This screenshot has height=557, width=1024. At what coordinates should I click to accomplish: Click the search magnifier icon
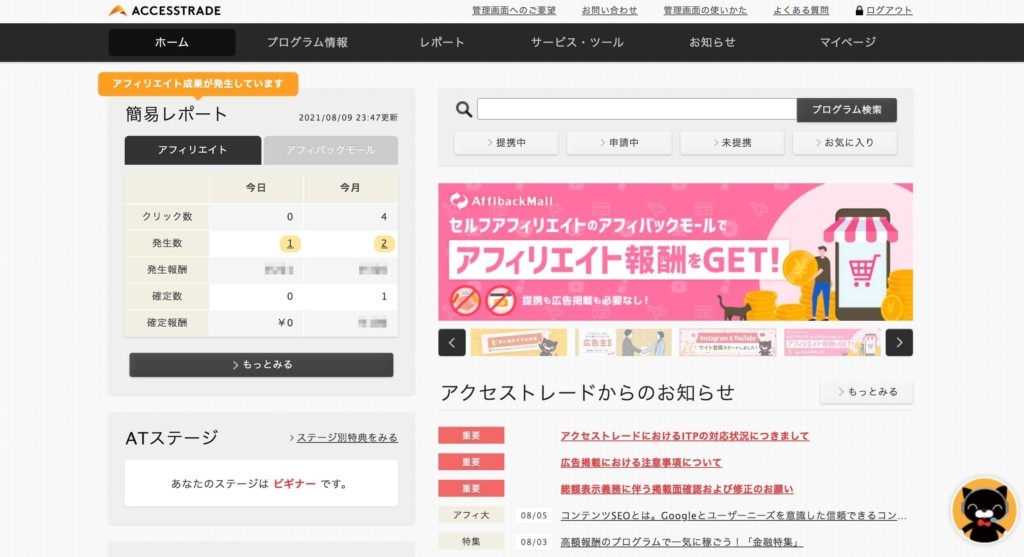(464, 110)
